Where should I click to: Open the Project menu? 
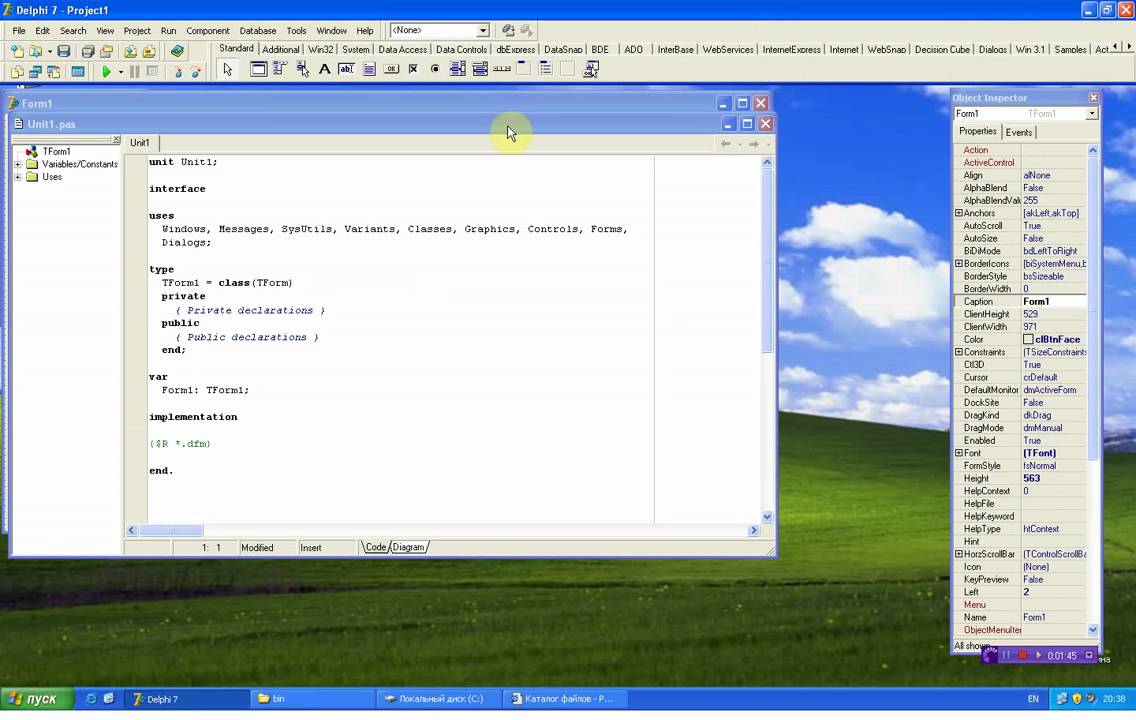(x=137, y=30)
